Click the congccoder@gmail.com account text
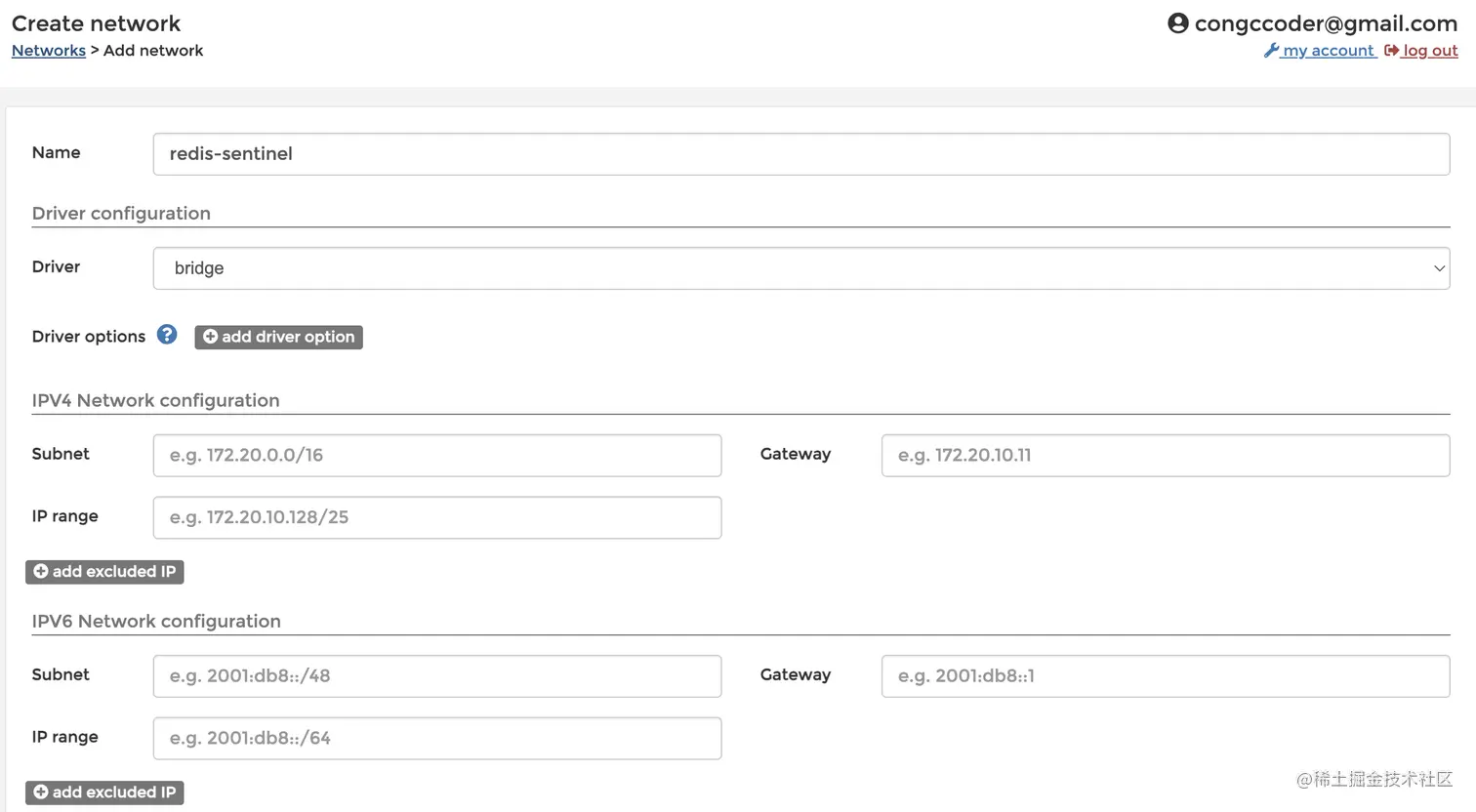The height and width of the screenshot is (812, 1476). 1326,23
